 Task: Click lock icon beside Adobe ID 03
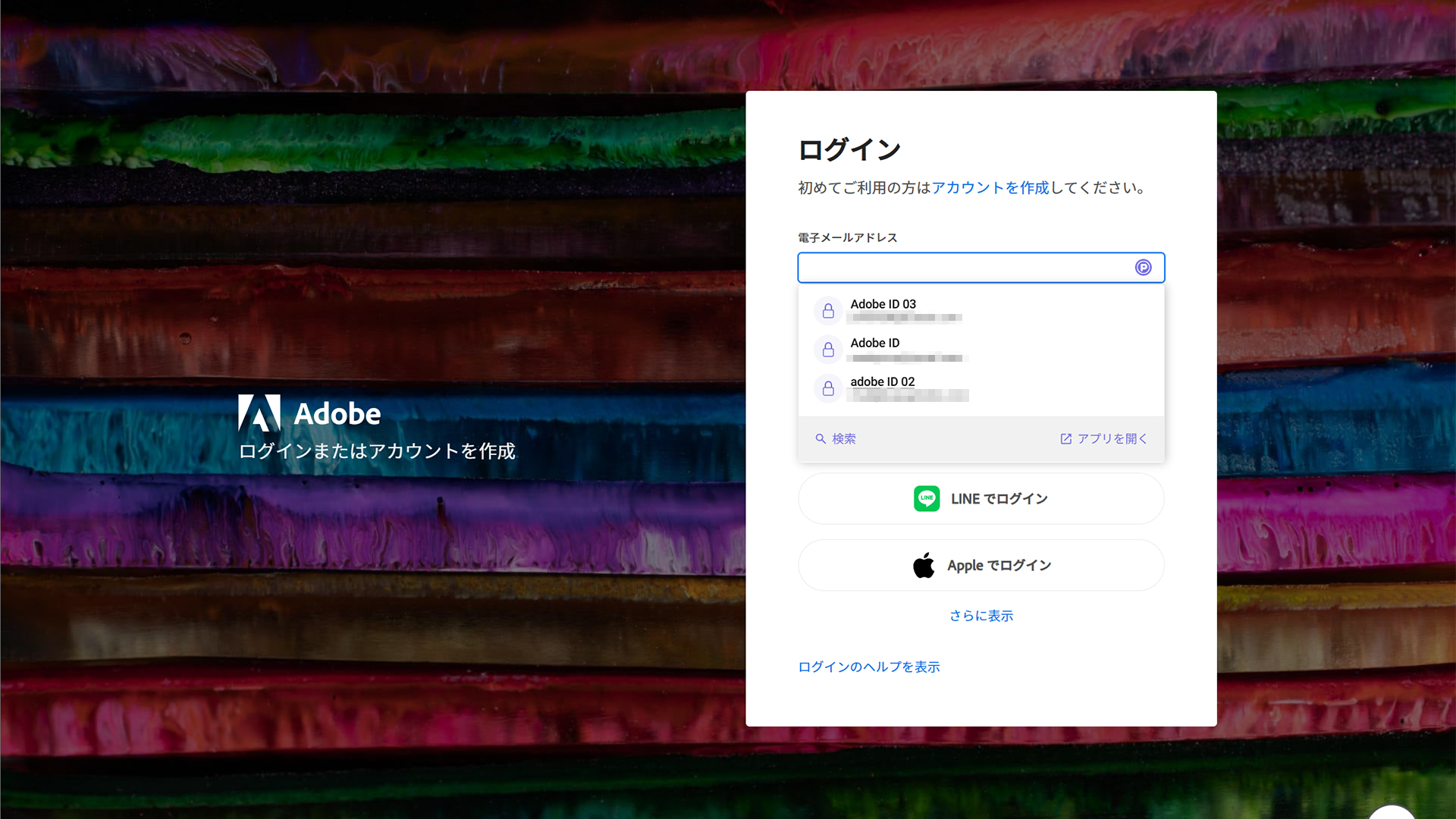point(828,311)
